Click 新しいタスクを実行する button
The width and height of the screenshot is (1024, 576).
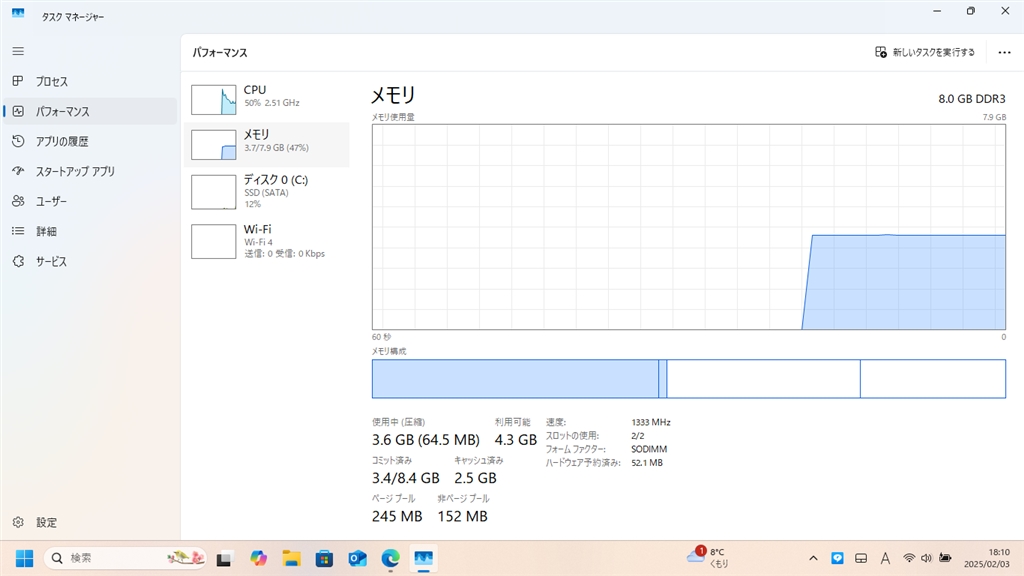925,52
